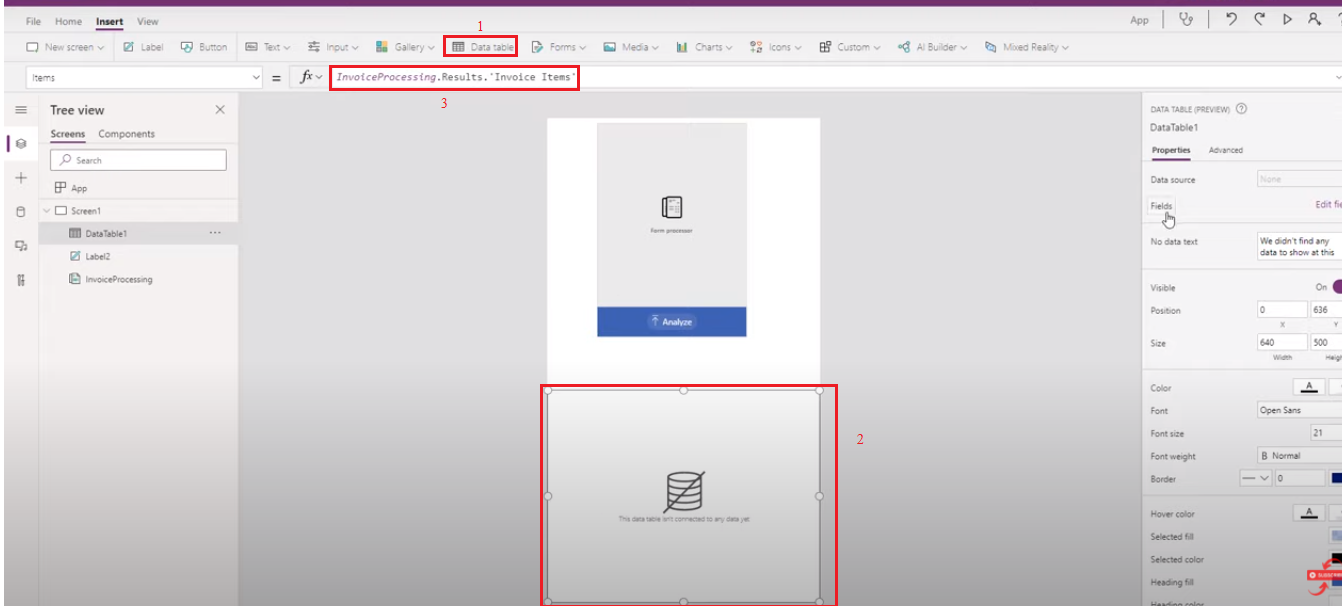Insert a Label control
This screenshot has height=606, width=1342.
[x=143, y=47]
